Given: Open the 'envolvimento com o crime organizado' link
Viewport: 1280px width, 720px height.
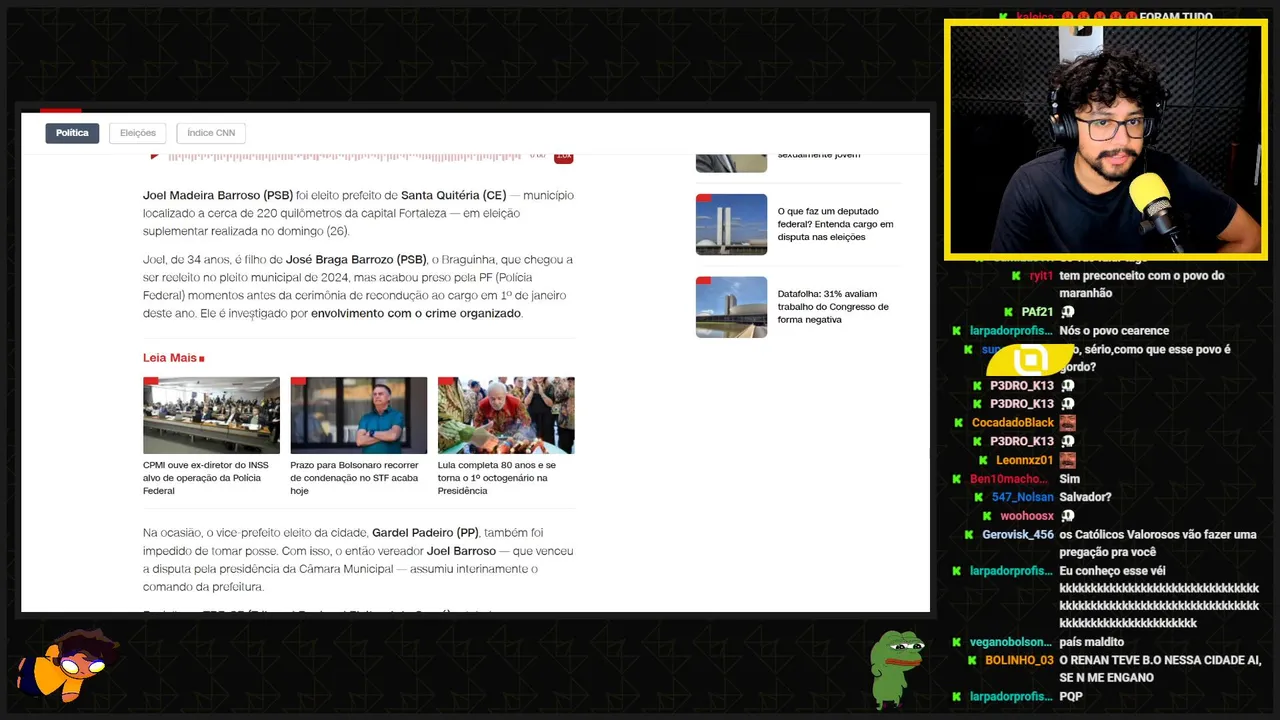Looking at the screenshot, I should point(416,314).
